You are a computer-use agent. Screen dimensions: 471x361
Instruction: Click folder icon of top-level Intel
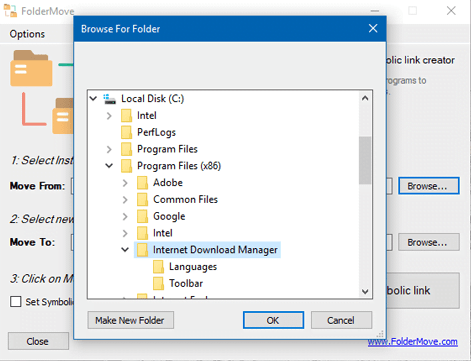pos(126,116)
